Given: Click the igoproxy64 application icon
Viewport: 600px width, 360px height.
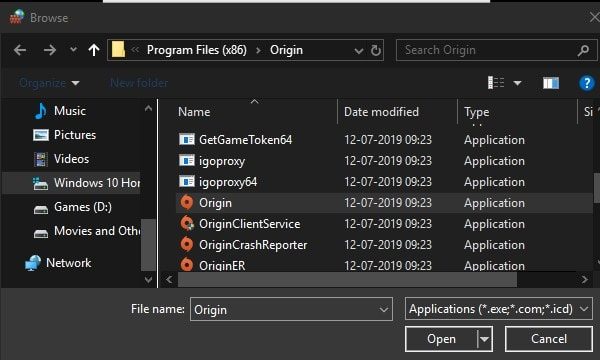Looking at the screenshot, I should coord(187,181).
